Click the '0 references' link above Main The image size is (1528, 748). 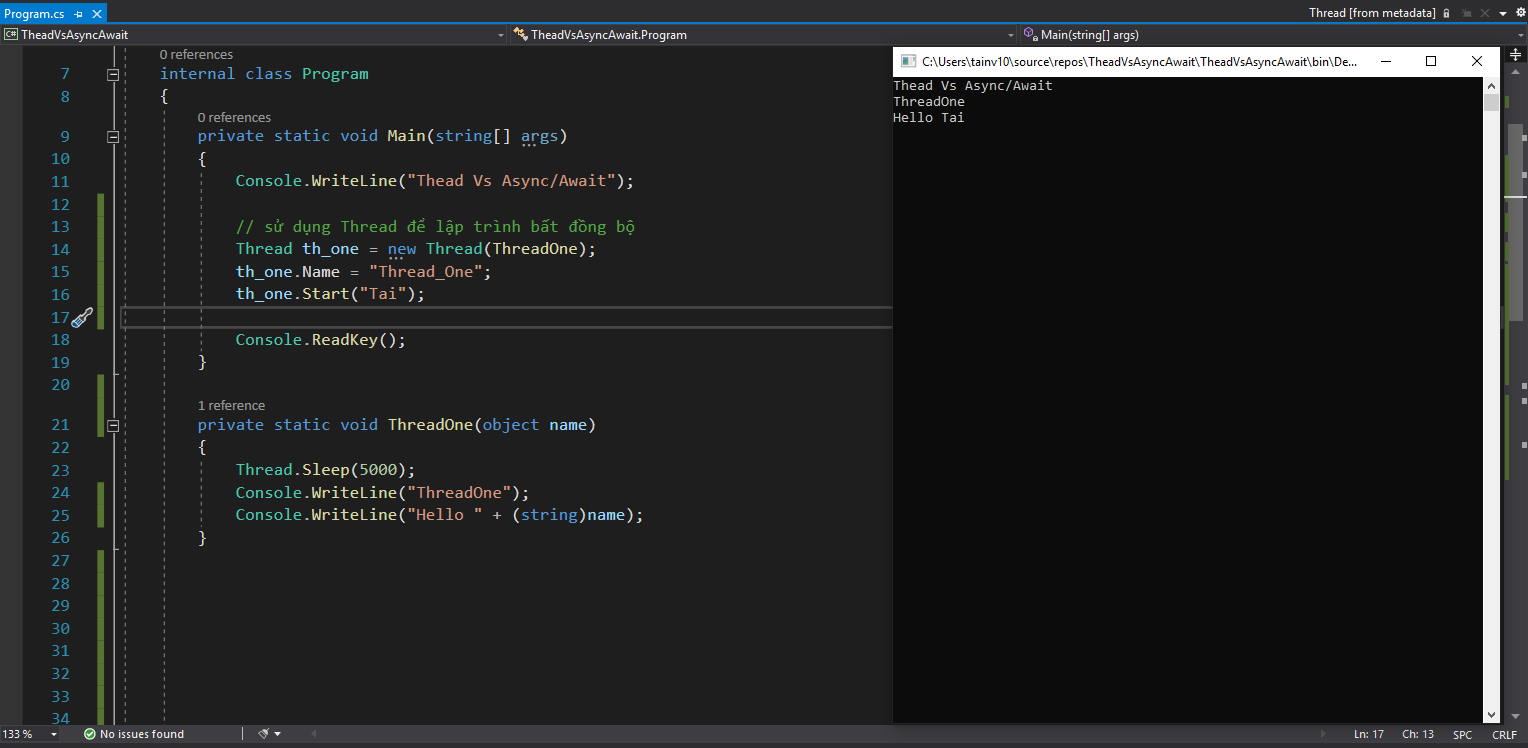click(x=234, y=117)
